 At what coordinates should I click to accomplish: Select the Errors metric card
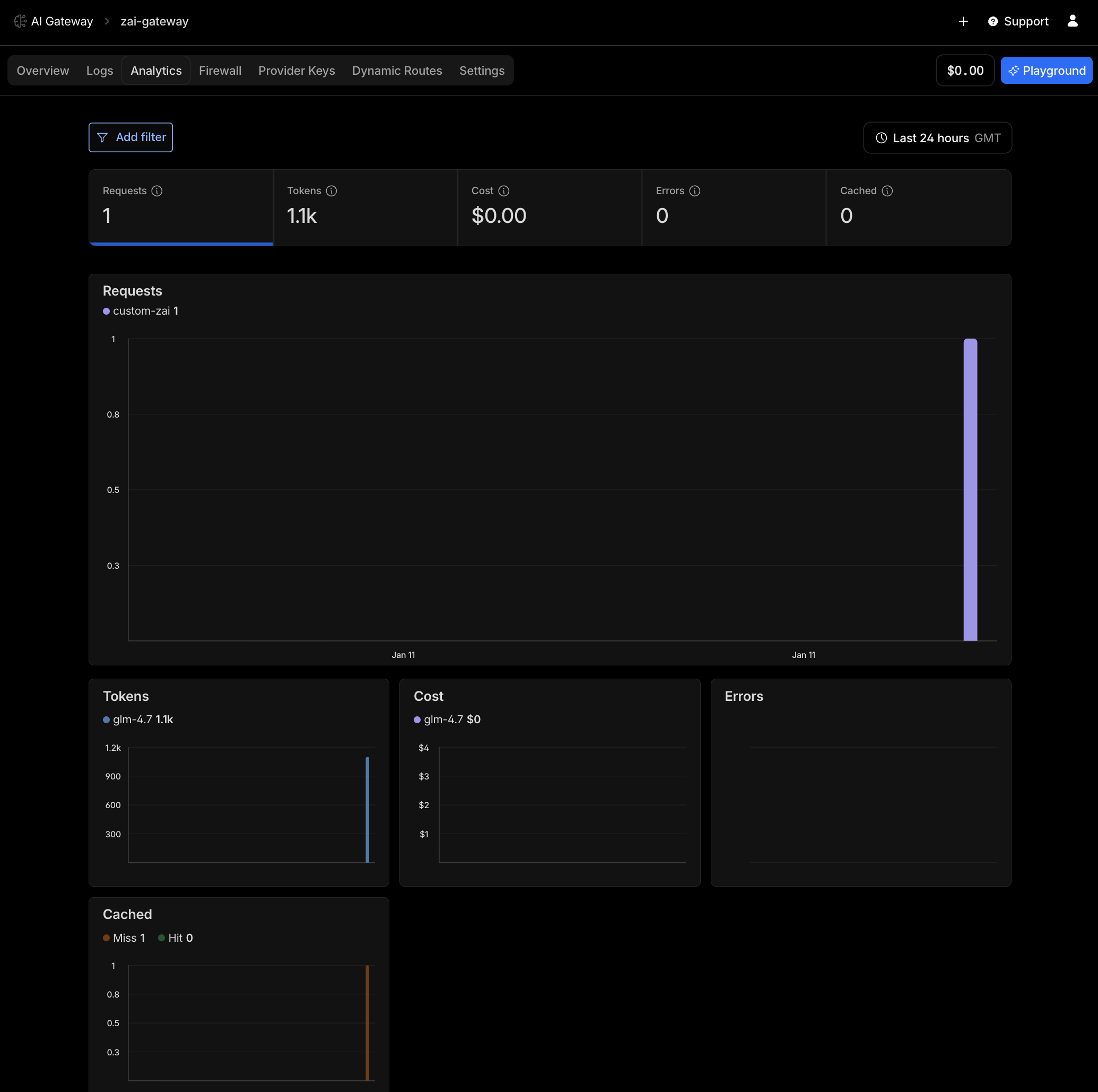click(x=734, y=207)
